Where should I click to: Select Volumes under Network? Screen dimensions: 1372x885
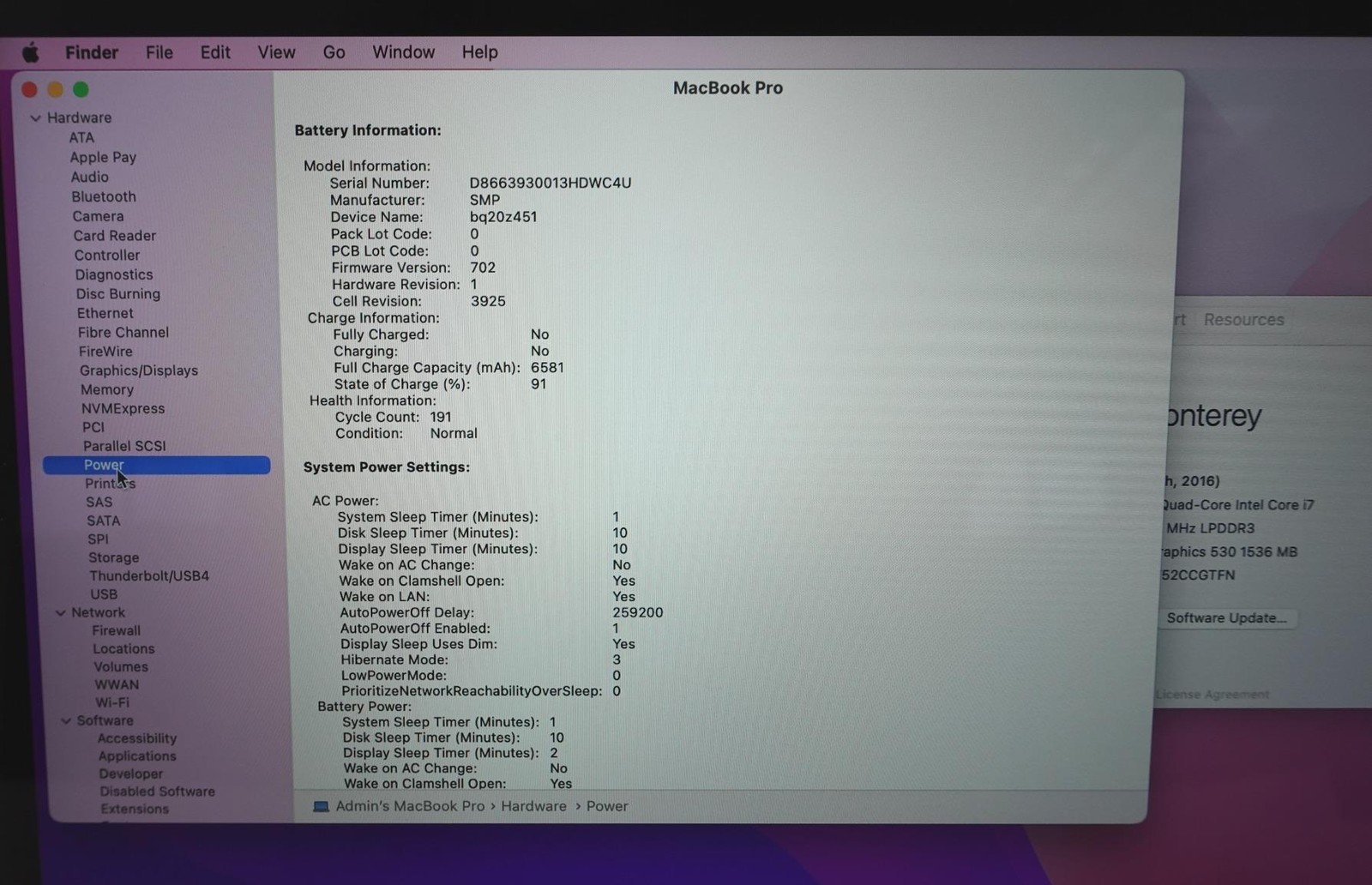tap(120, 667)
